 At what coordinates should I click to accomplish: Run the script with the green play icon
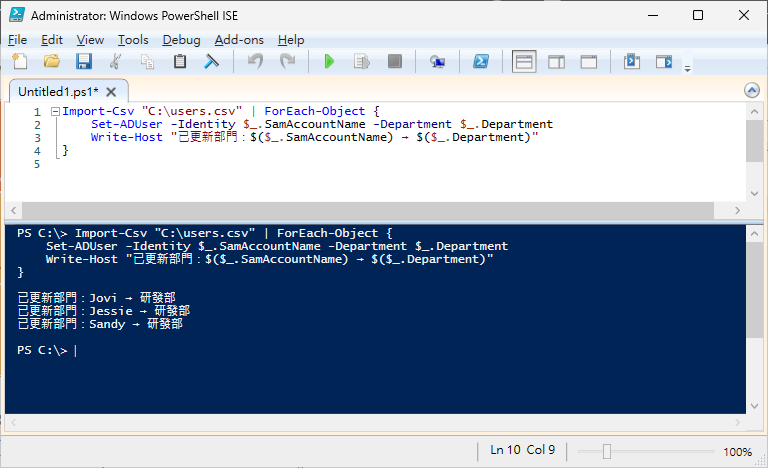tap(329, 62)
